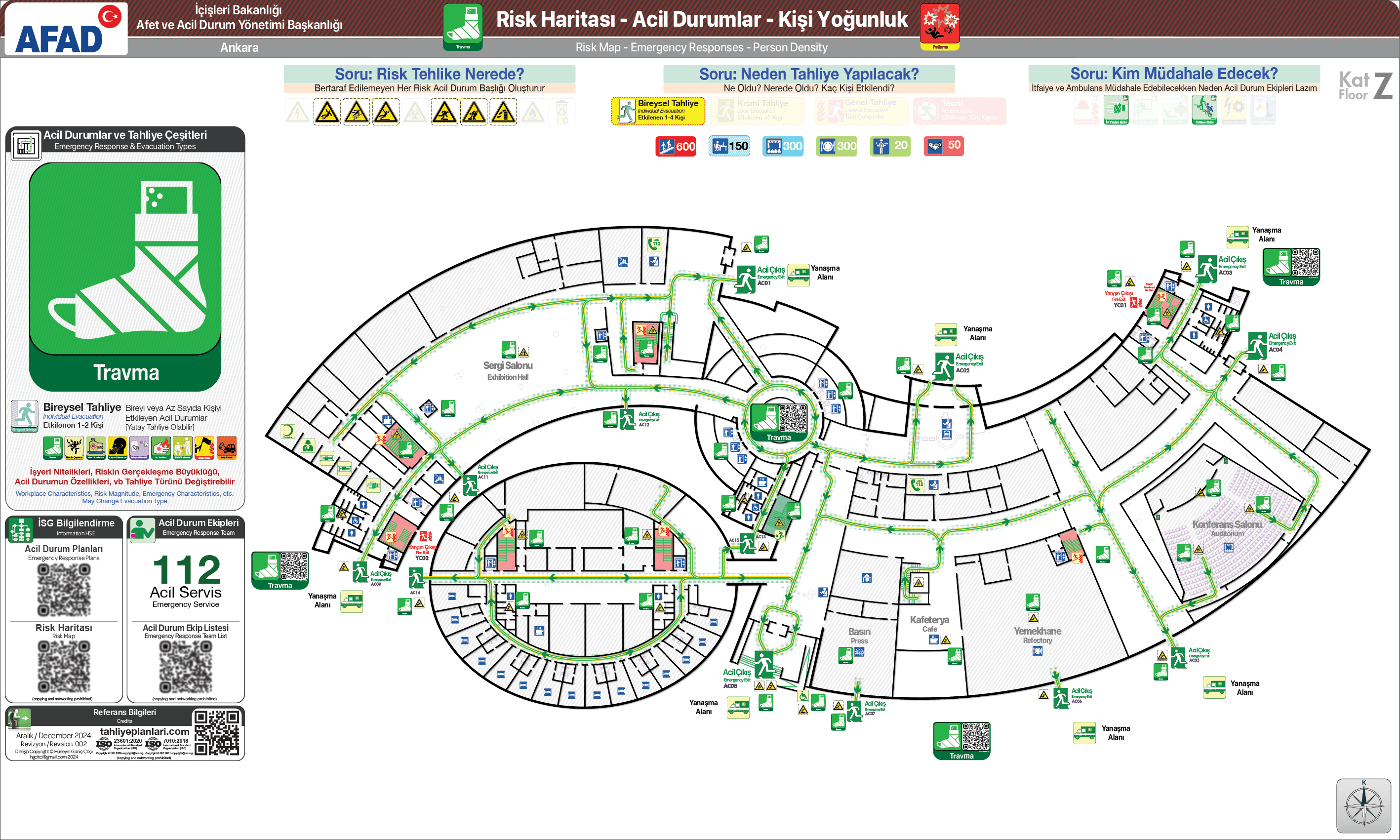Click the vehicle accident emergency type icon
The image size is (1400, 840).
coord(226,447)
